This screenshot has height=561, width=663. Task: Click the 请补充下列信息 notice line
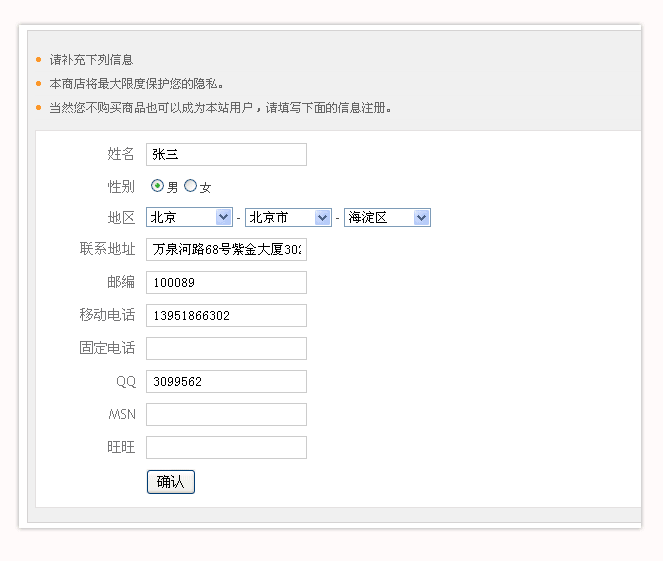click(x=91, y=60)
